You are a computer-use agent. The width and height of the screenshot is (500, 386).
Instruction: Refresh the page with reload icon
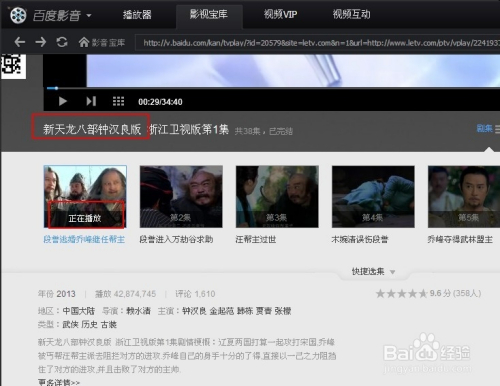click(x=62, y=42)
